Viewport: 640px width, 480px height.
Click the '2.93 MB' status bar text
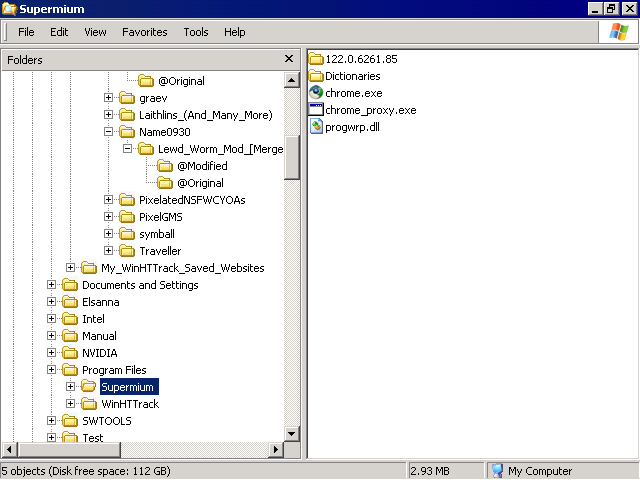coord(430,471)
